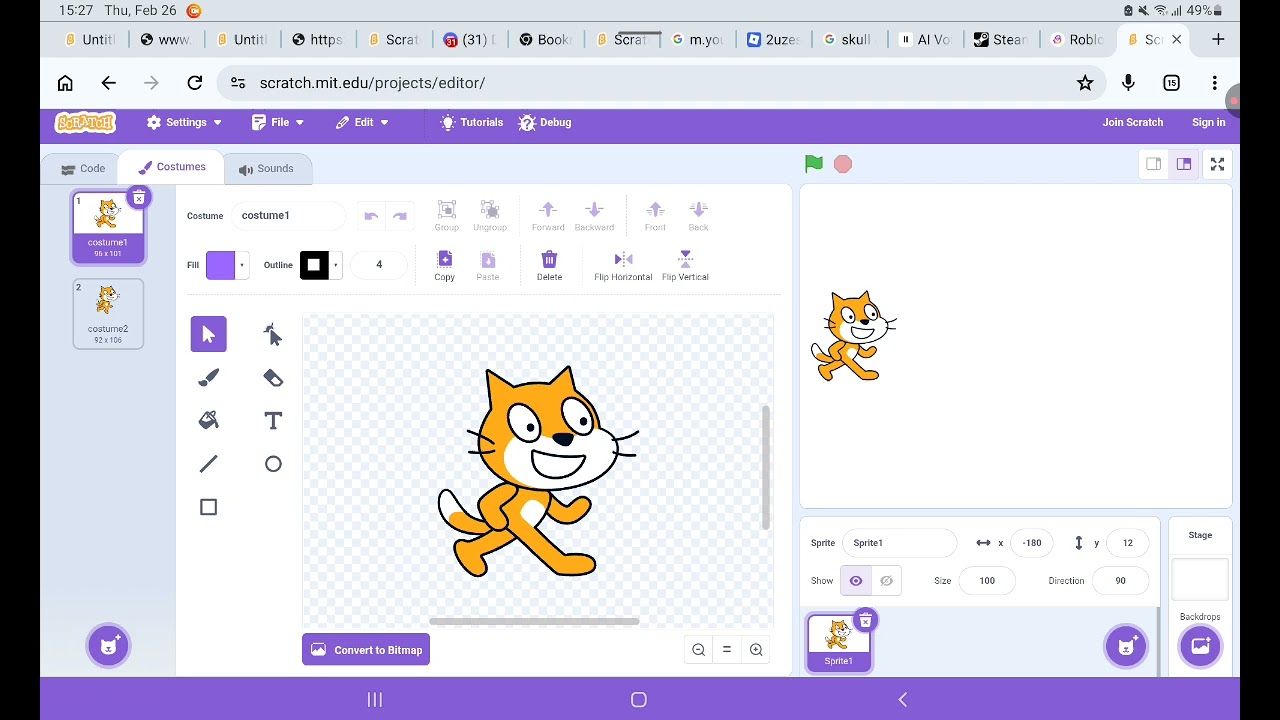Switch to the Code tab
The height and width of the screenshot is (720, 1280).
point(83,169)
